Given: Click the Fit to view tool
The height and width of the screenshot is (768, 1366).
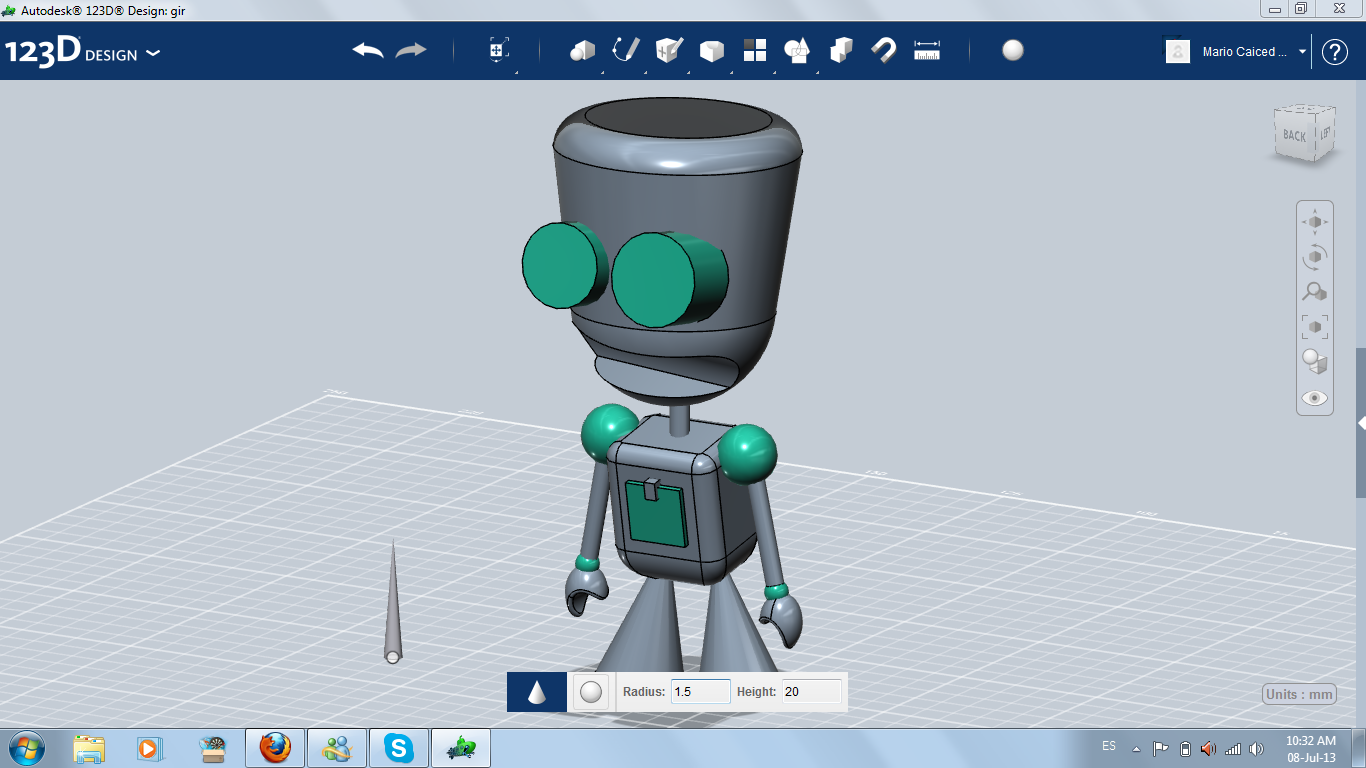Looking at the screenshot, I should click(1315, 326).
